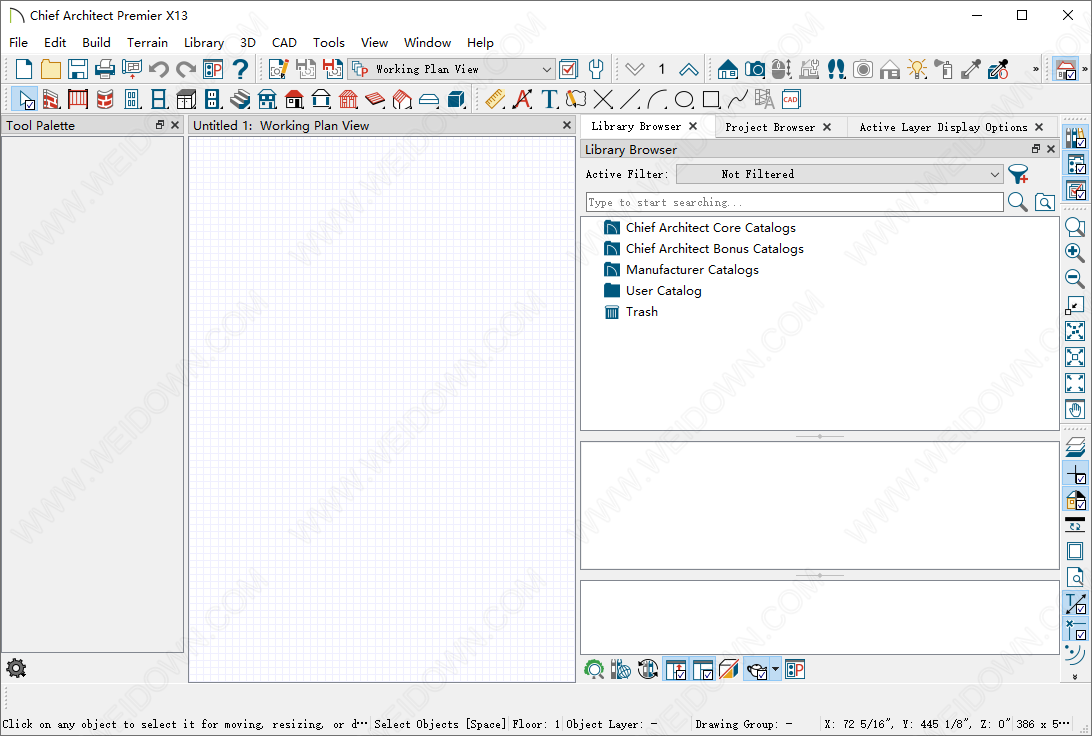Click the library search magnifier button
The width and height of the screenshot is (1092, 736).
coord(1017,202)
